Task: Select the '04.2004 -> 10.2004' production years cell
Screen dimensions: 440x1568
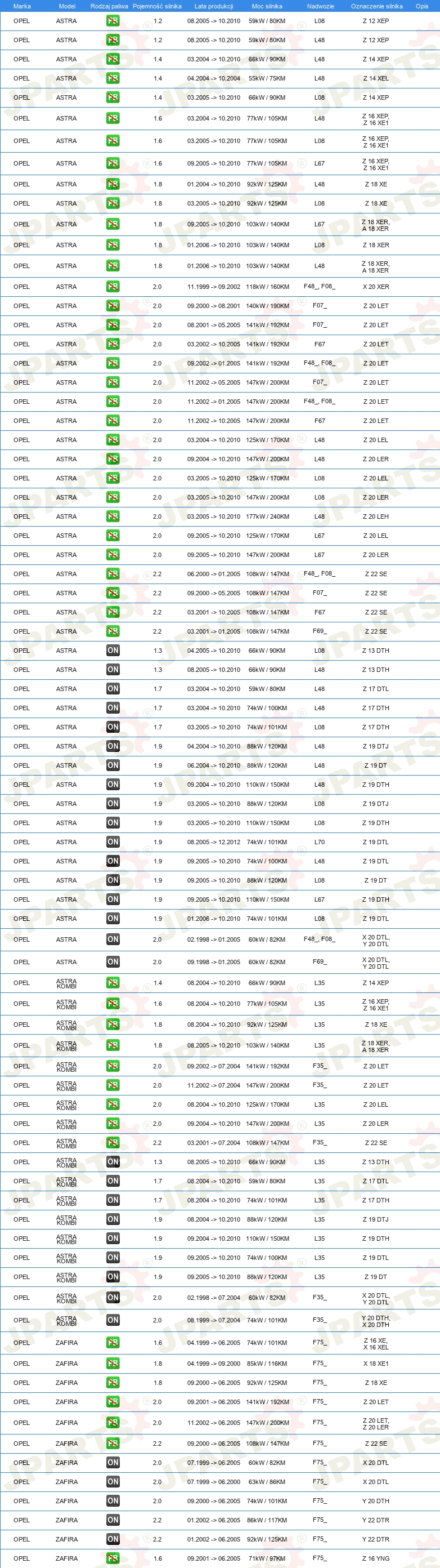Action: coord(213,78)
